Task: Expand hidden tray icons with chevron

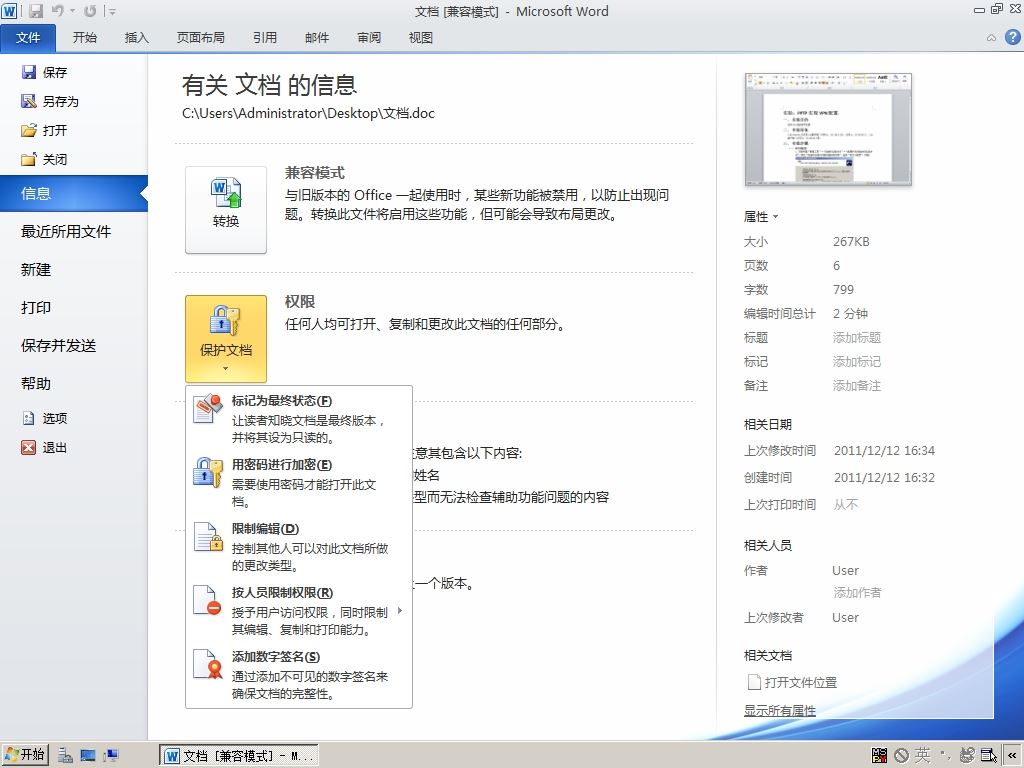Action: click(x=1012, y=756)
